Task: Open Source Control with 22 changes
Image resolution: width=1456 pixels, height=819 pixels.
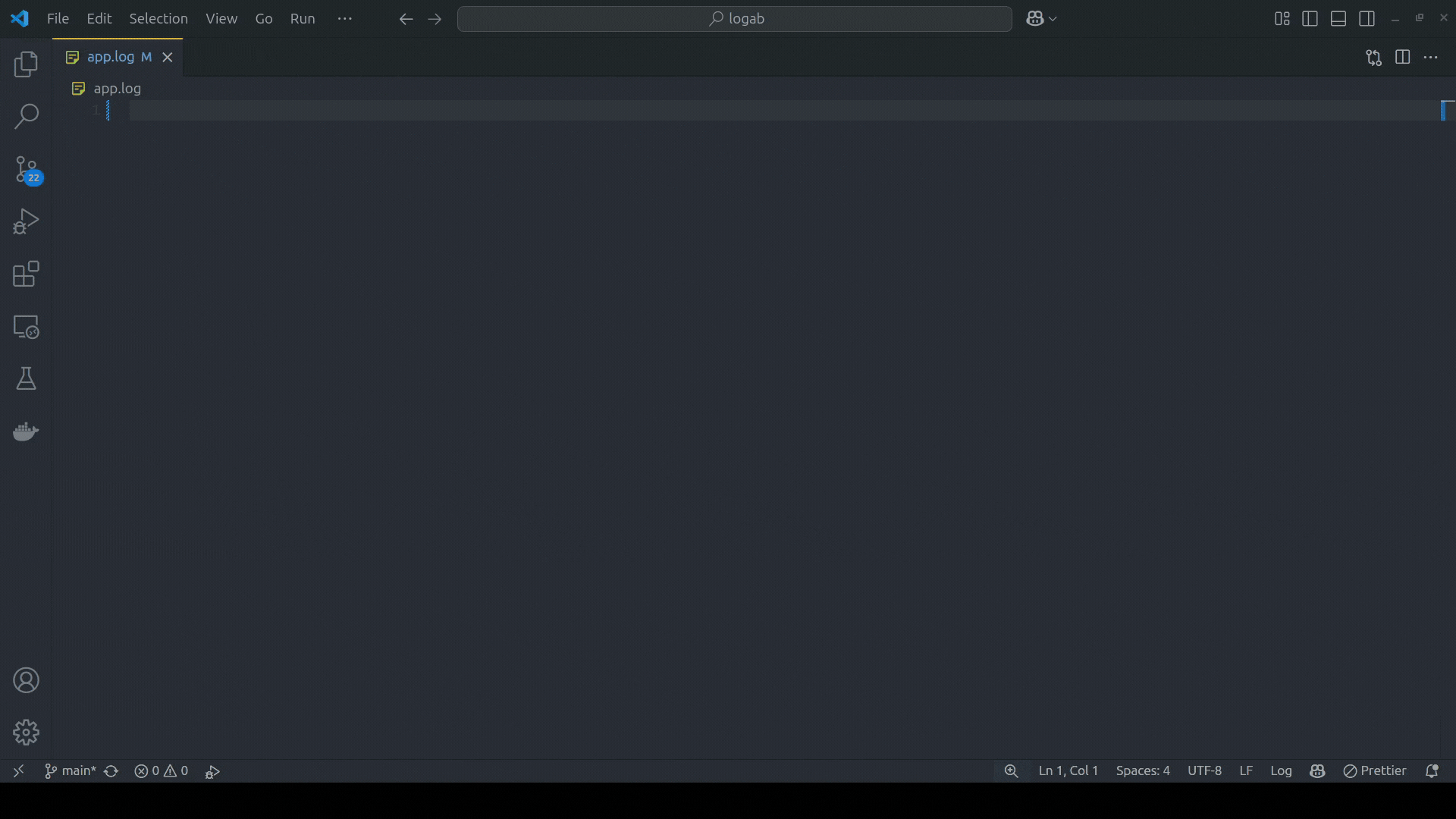Action: coord(27,170)
